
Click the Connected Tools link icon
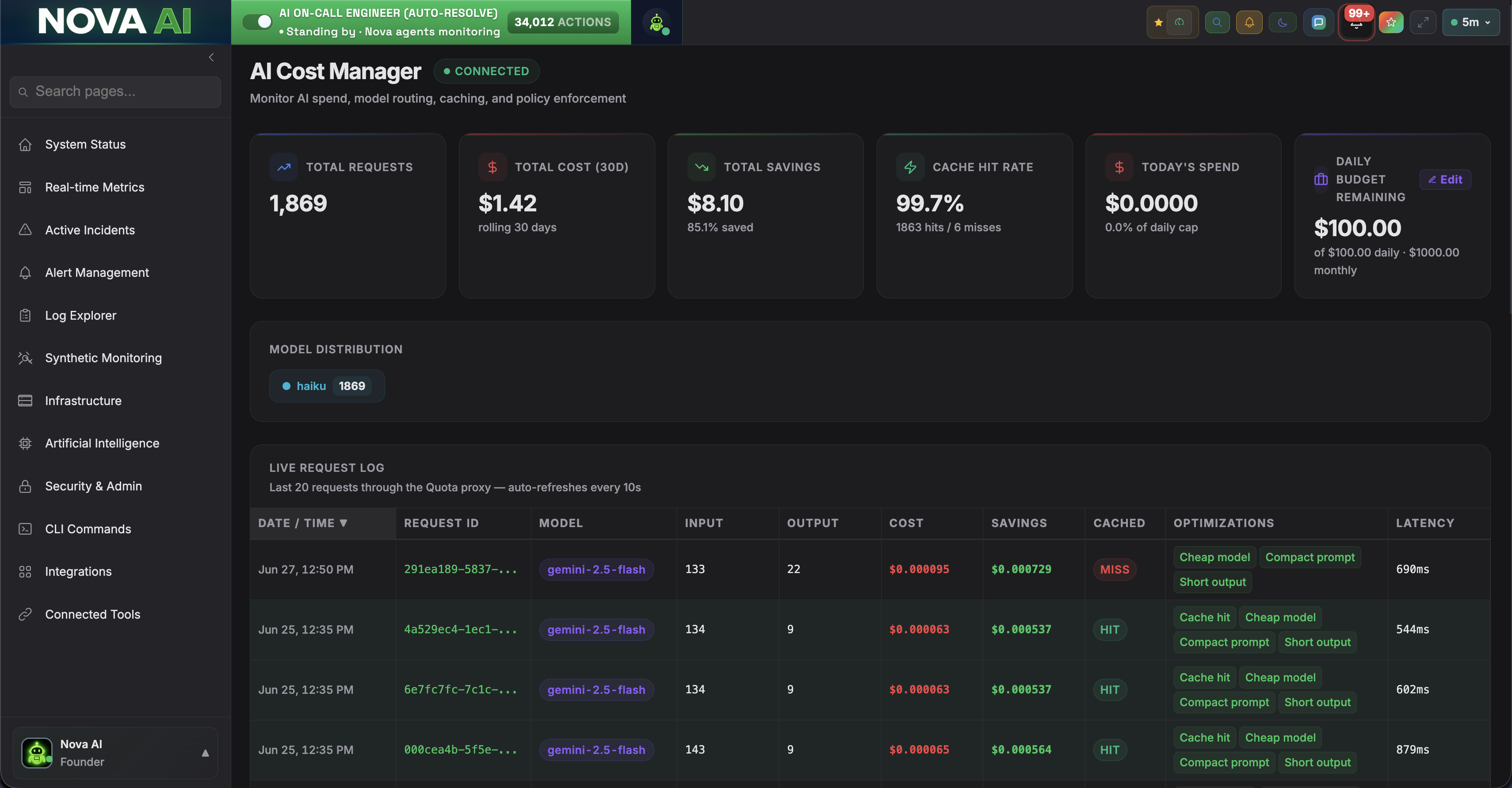25,614
